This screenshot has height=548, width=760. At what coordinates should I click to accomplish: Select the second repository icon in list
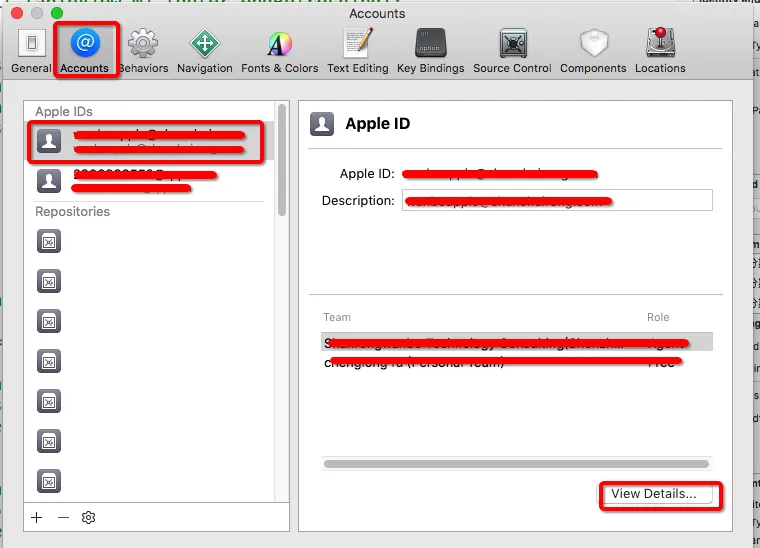pos(49,282)
